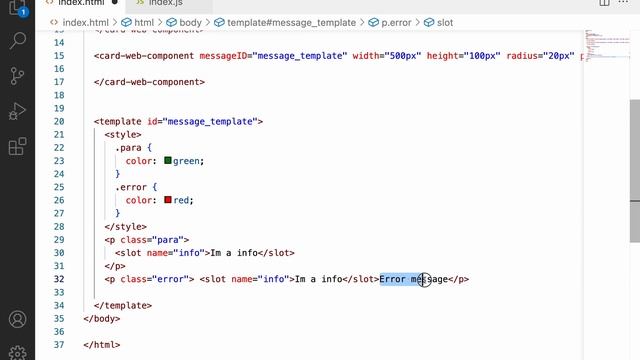
Task: Click the closing card-web-component tag
Action: tap(149, 82)
